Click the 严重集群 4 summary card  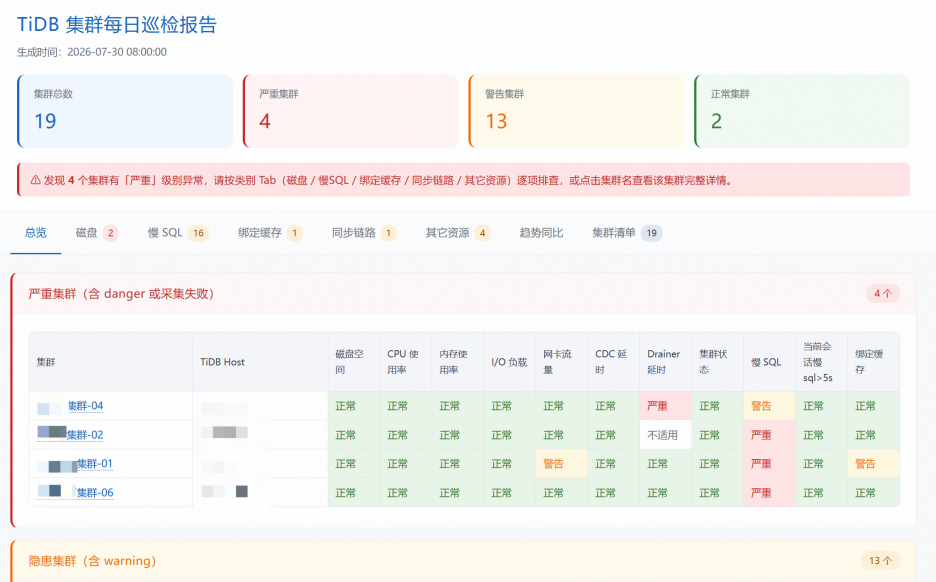pyautogui.click(x=350, y=111)
